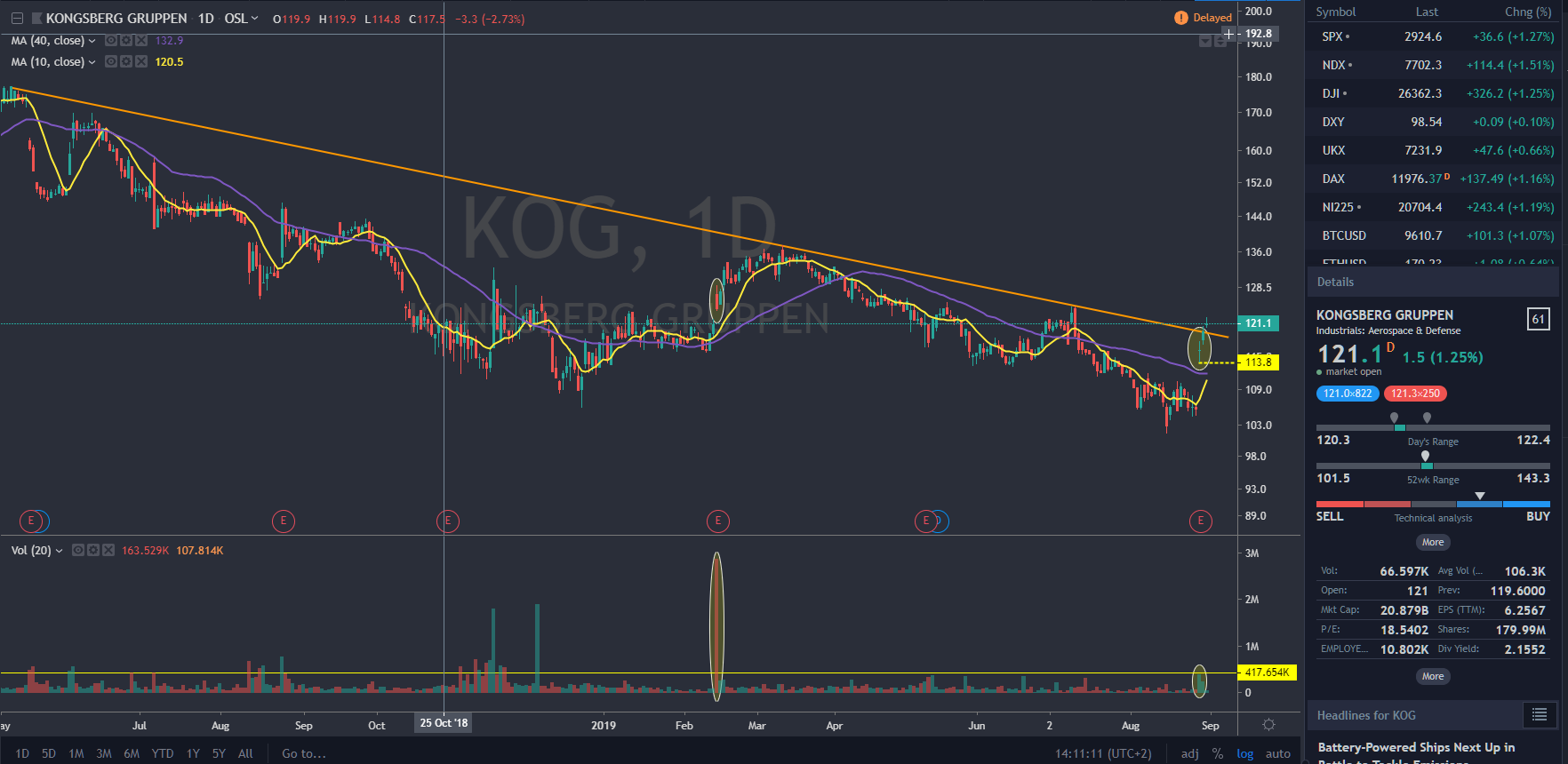Collapse the main pane with the down-arrow button
Screen dimensions: 1568x764
click(x=1205, y=42)
